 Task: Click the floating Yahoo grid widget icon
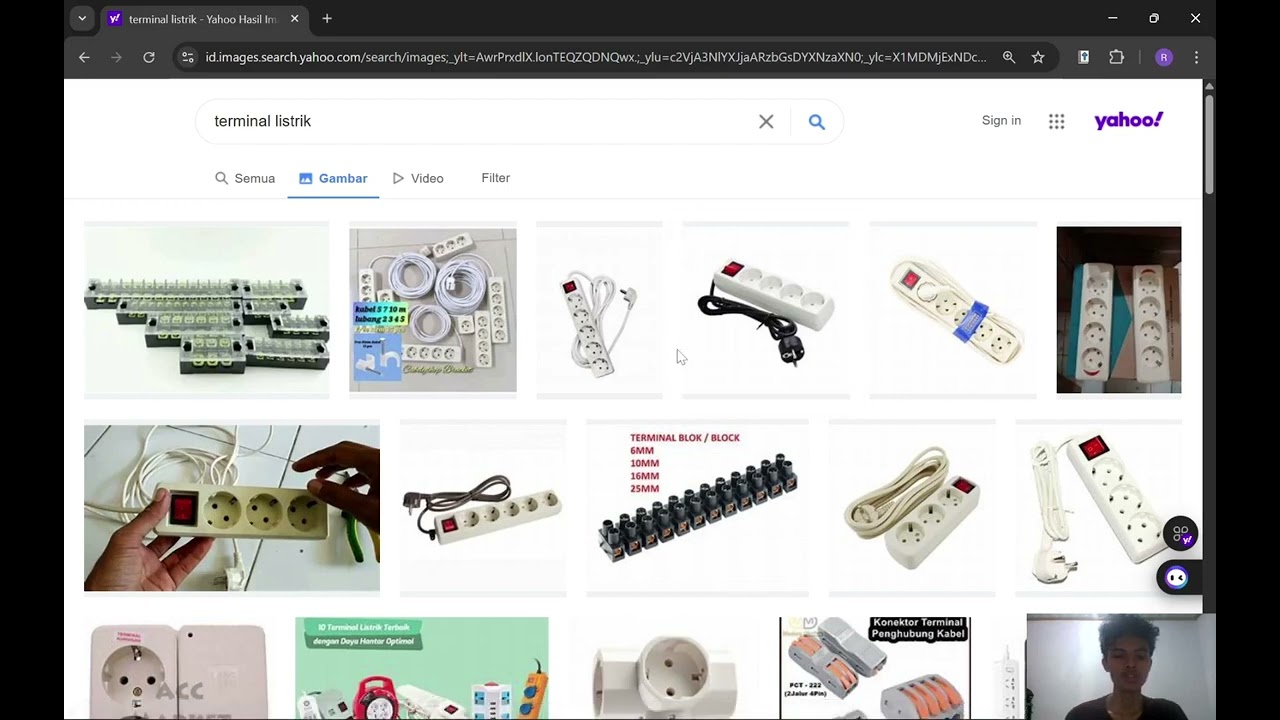1180,534
